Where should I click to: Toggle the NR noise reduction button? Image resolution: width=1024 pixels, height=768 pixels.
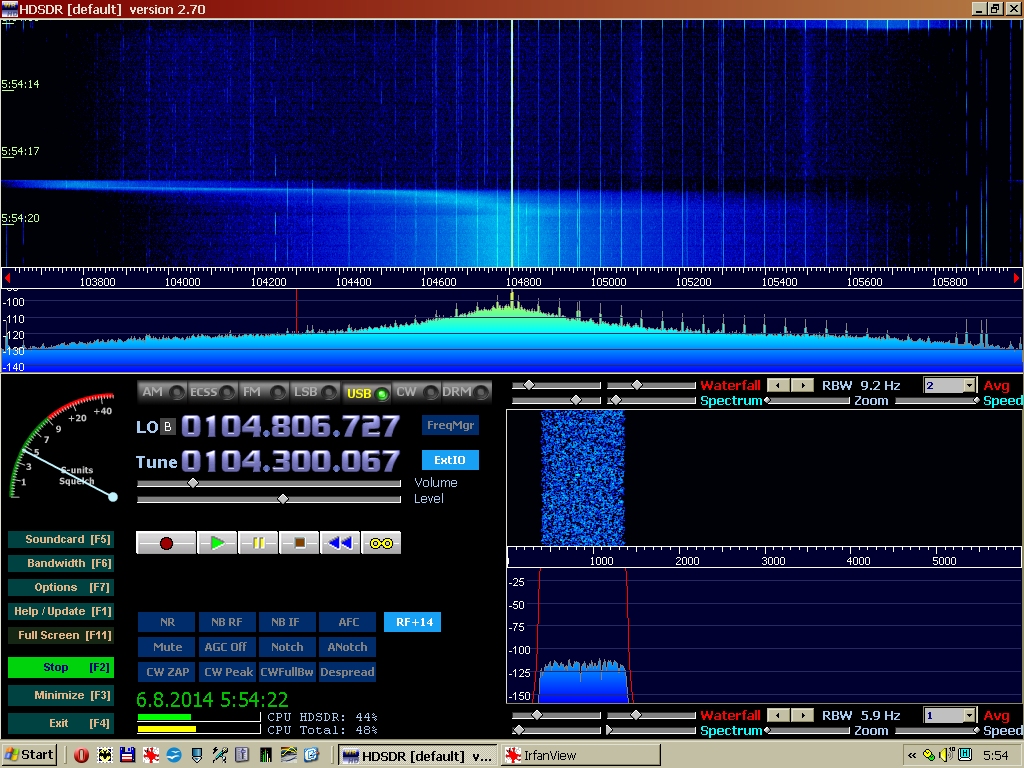click(167, 622)
